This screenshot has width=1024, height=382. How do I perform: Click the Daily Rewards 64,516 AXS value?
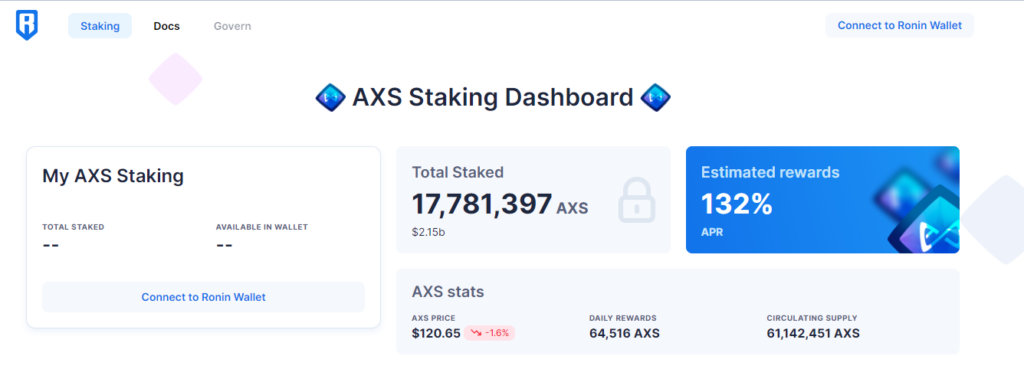[x=624, y=334]
